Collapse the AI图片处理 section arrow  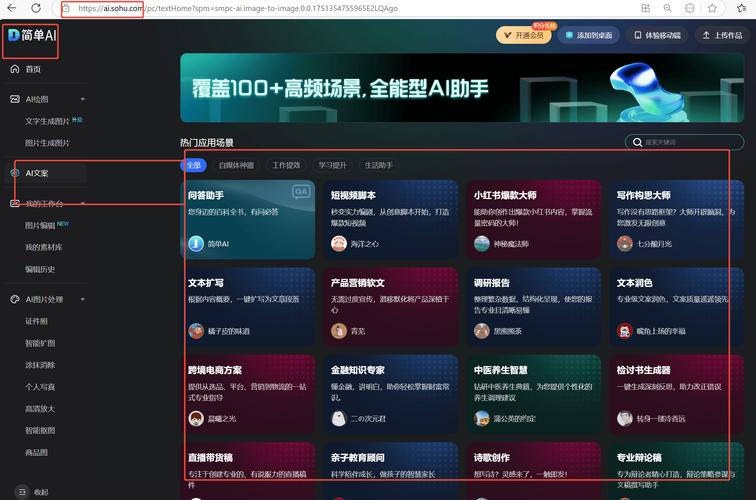pyautogui.click(x=82, y=299)
